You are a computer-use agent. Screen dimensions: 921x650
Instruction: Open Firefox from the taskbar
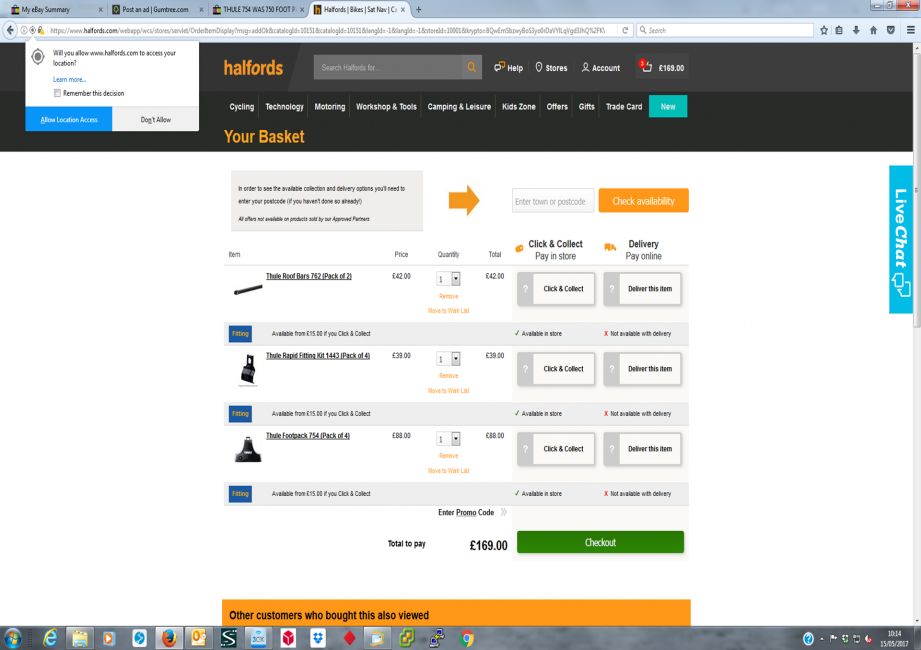(169, 638)
